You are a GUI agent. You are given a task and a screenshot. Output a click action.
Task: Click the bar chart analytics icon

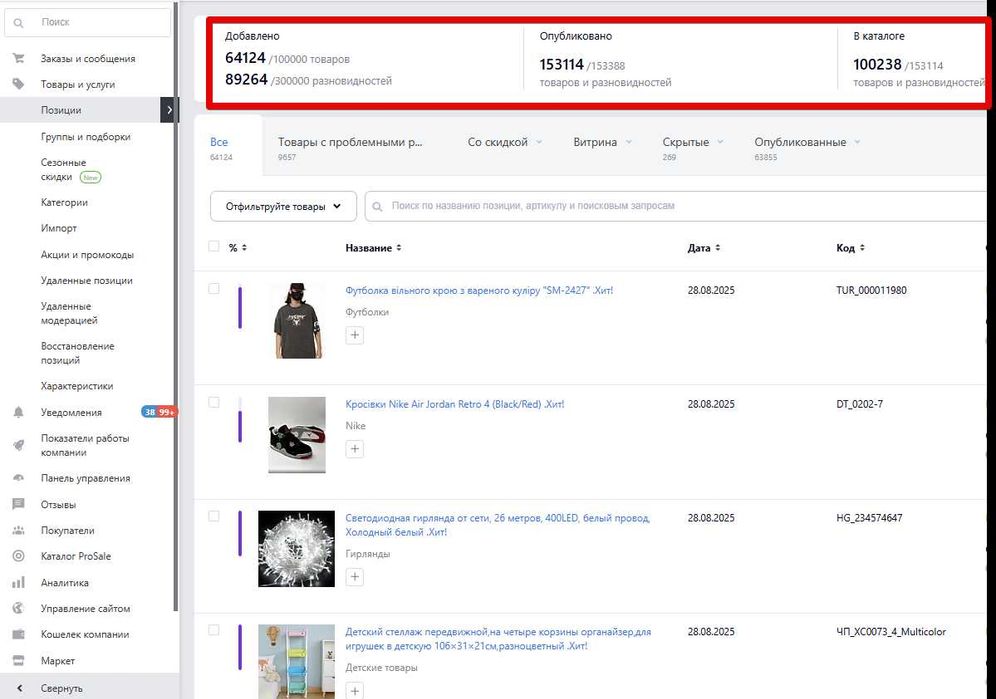pyautogui.click(x=18, y=583)
